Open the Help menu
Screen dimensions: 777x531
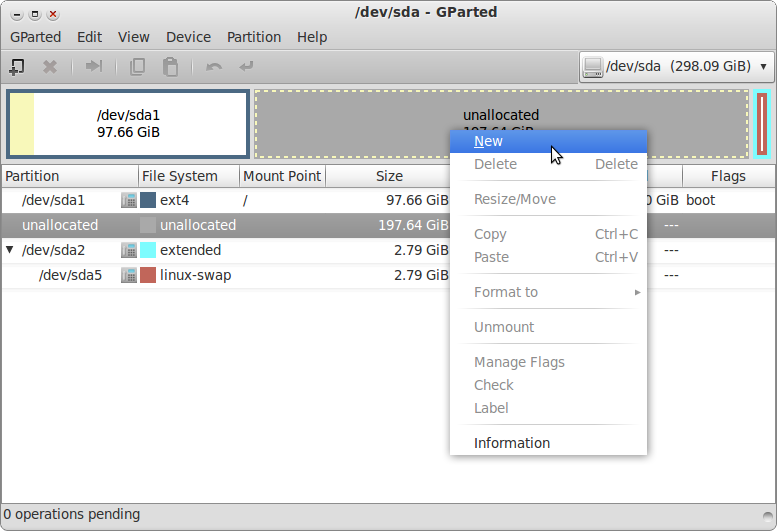pos(312,37)
